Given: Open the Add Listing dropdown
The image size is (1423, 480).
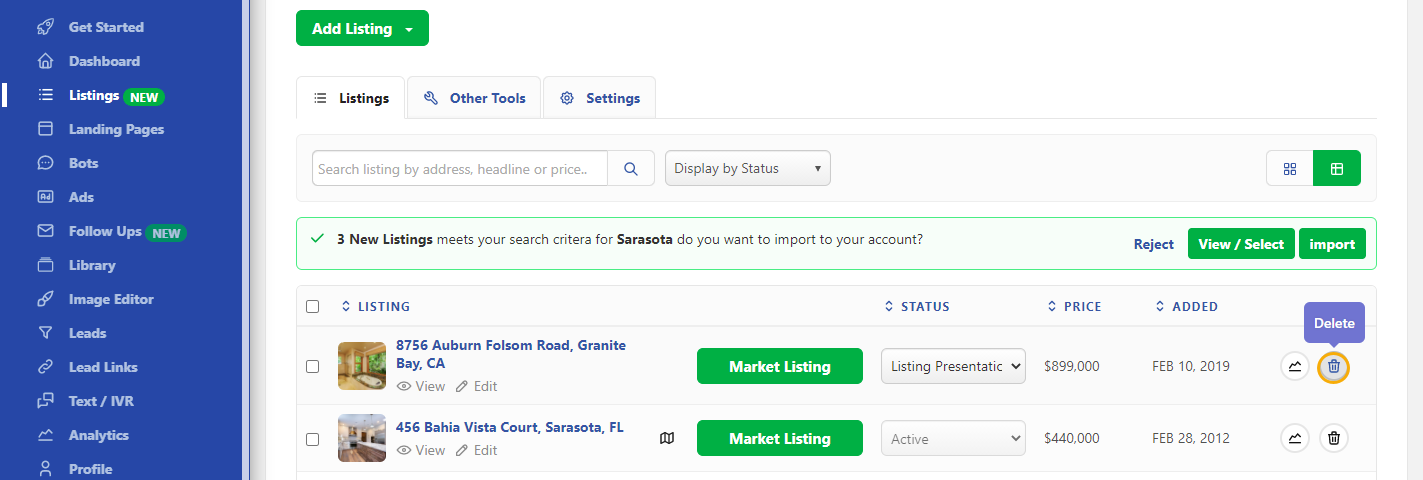Looking at the screenshot, I should point(362,29).
